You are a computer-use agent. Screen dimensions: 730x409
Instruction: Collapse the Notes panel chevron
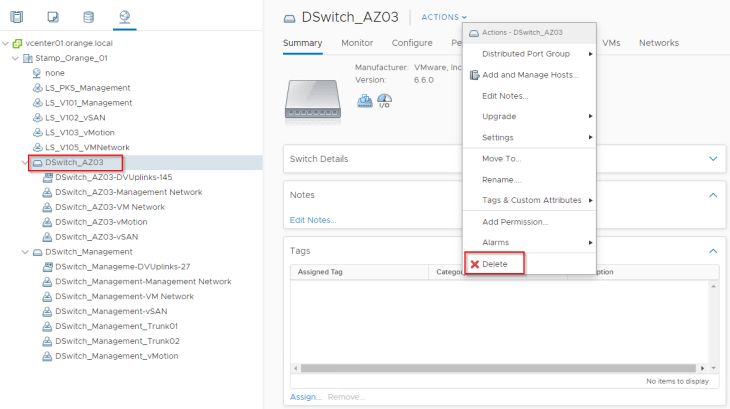(713, 195)
